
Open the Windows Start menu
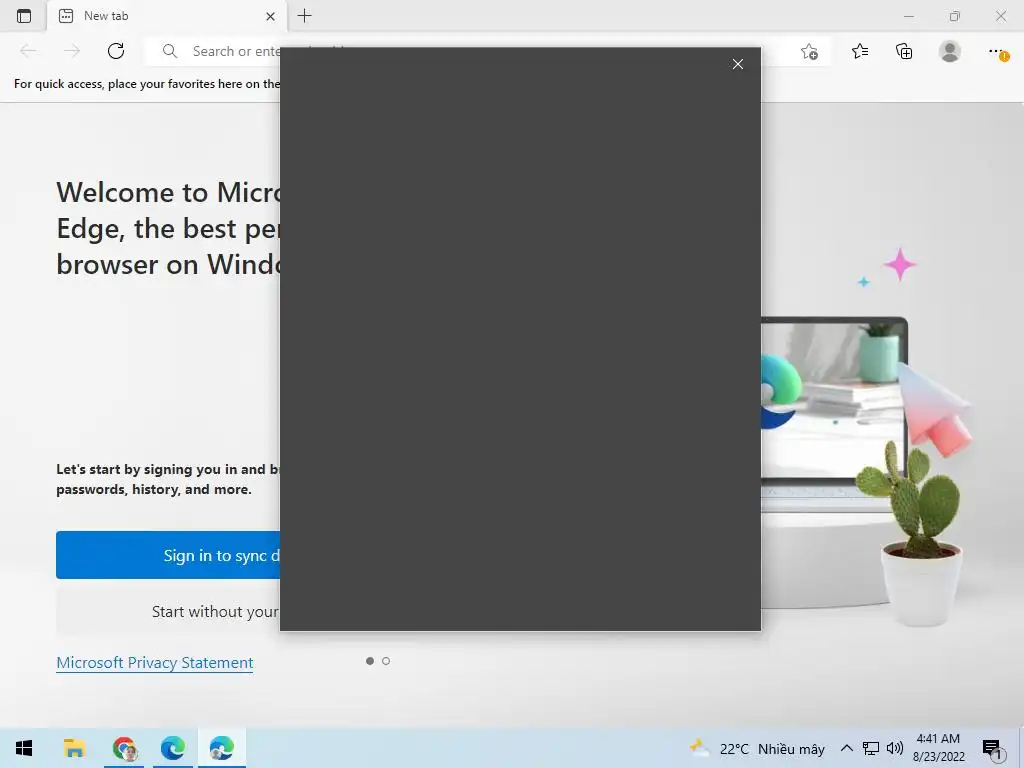click(x=24, y=748)
